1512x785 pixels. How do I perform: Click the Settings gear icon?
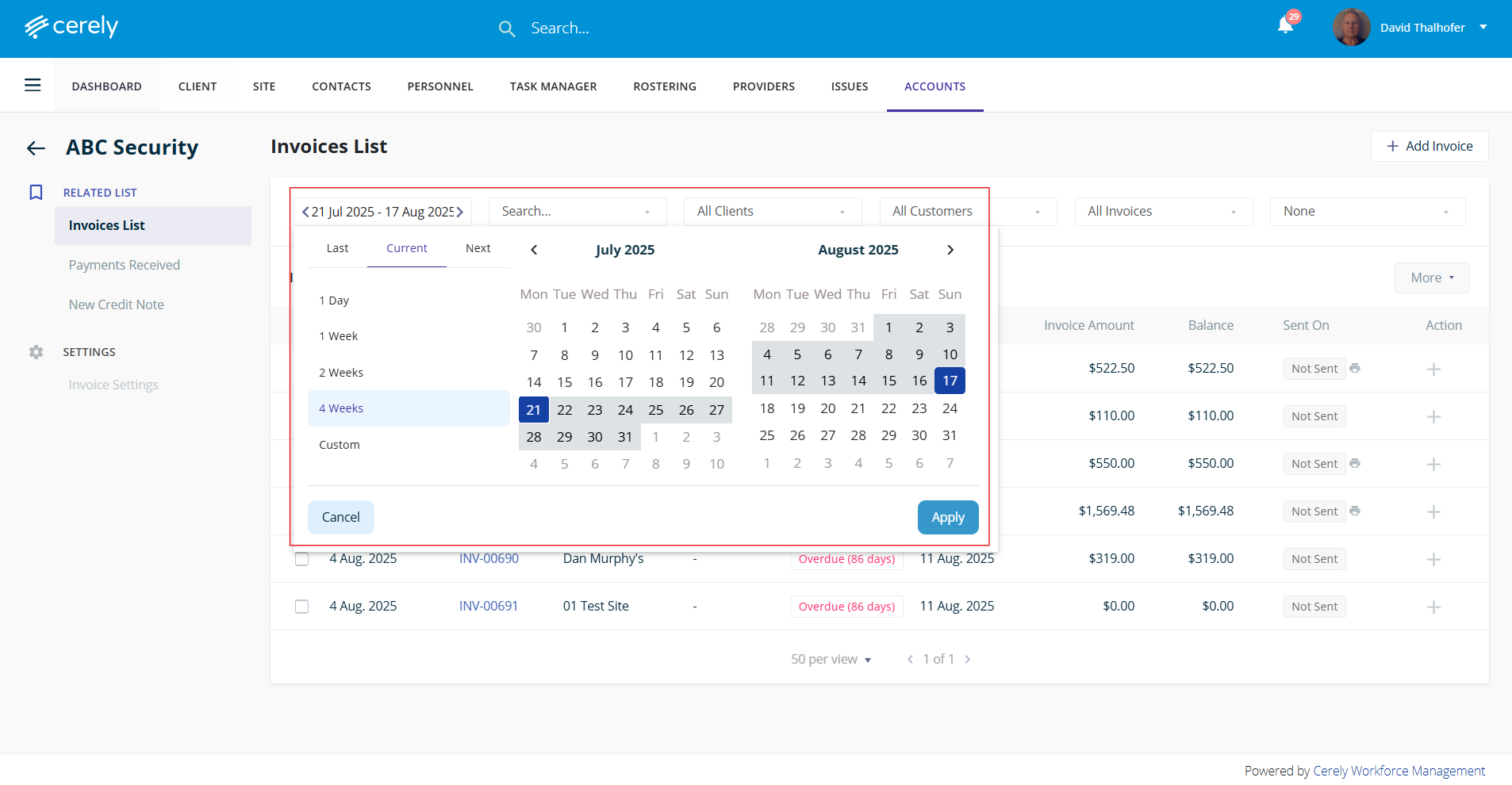click(x=36, y=352)
